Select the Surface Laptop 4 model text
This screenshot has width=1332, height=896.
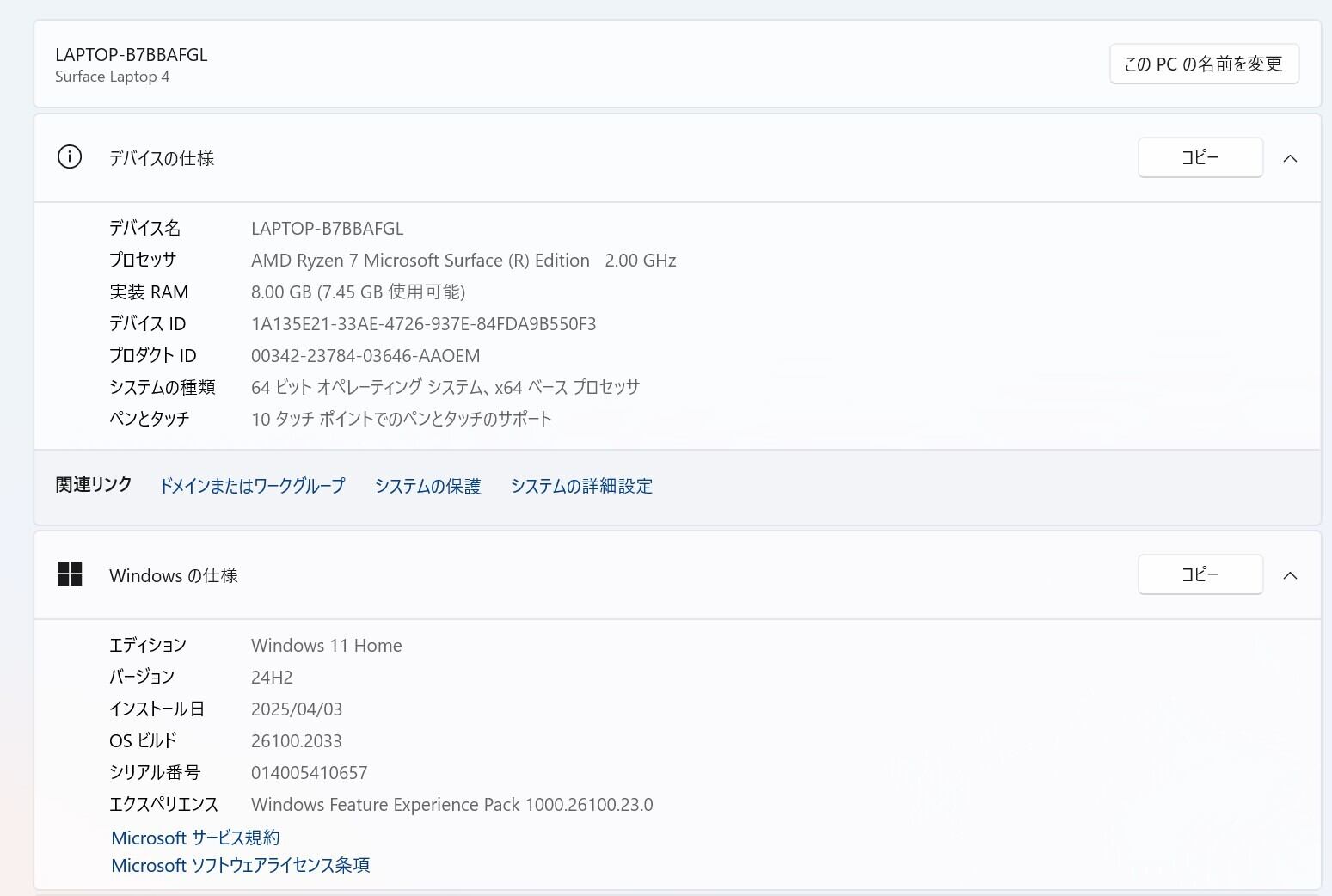(113, 77)
